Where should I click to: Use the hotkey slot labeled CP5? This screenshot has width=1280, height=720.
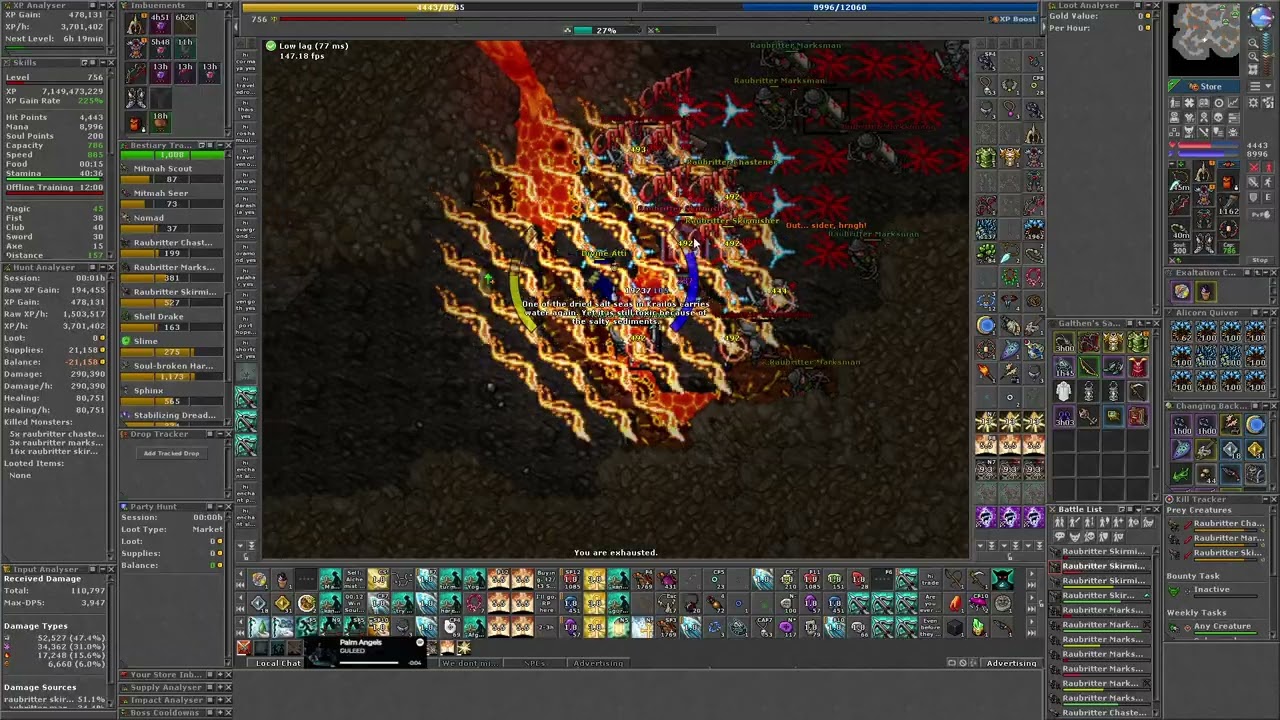[715, 580]
